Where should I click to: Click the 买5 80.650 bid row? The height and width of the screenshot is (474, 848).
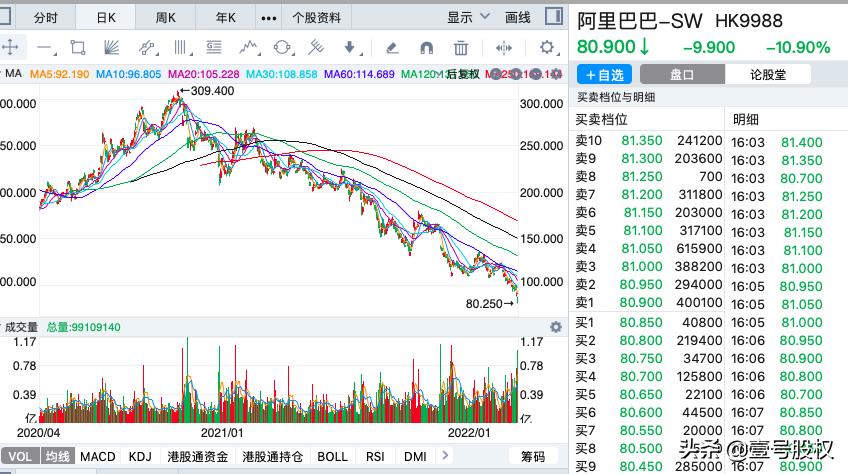click(x=648, y=394)
